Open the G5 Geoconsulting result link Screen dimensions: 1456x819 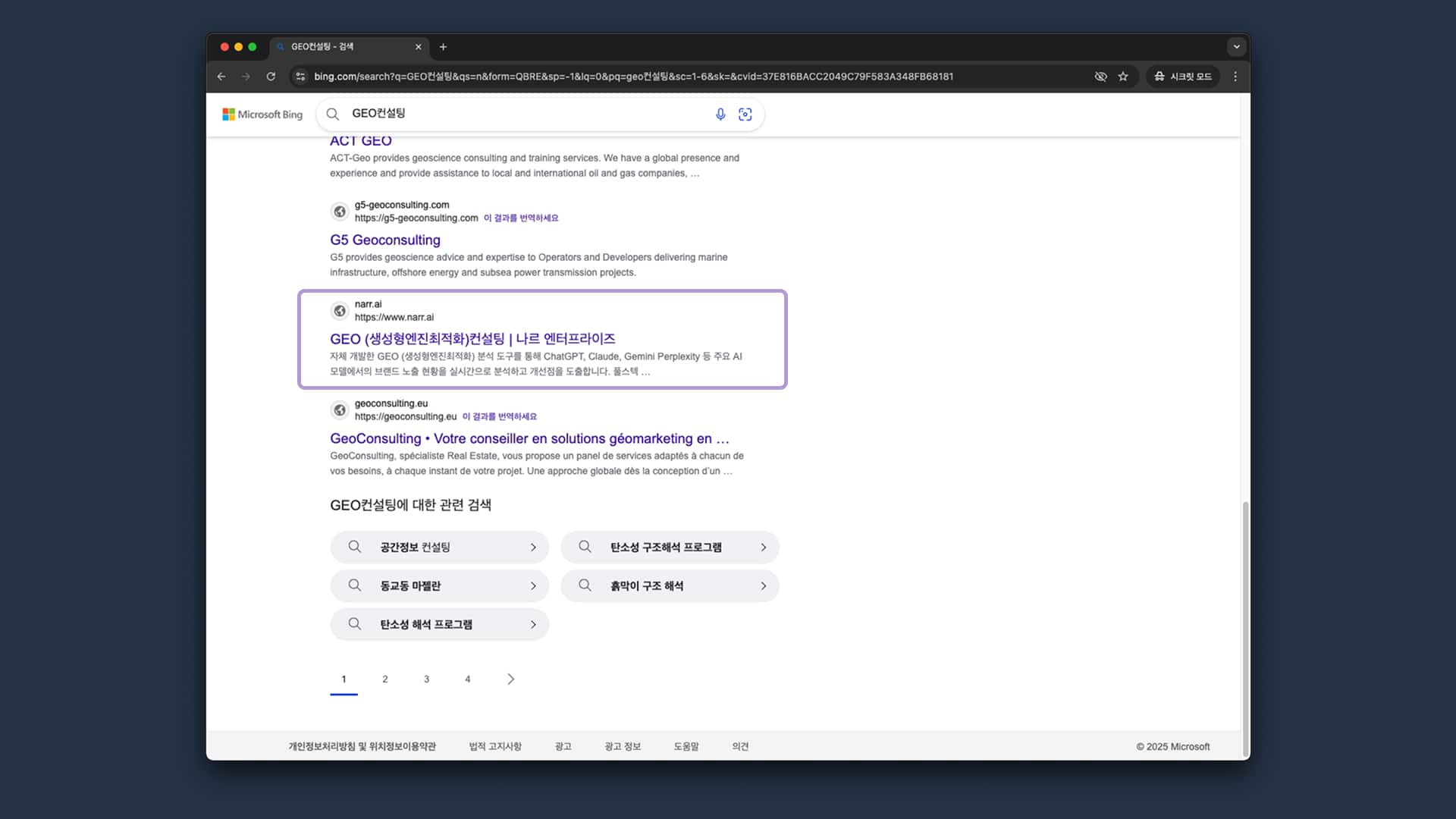pyautogui.click(x=384, y=240)
